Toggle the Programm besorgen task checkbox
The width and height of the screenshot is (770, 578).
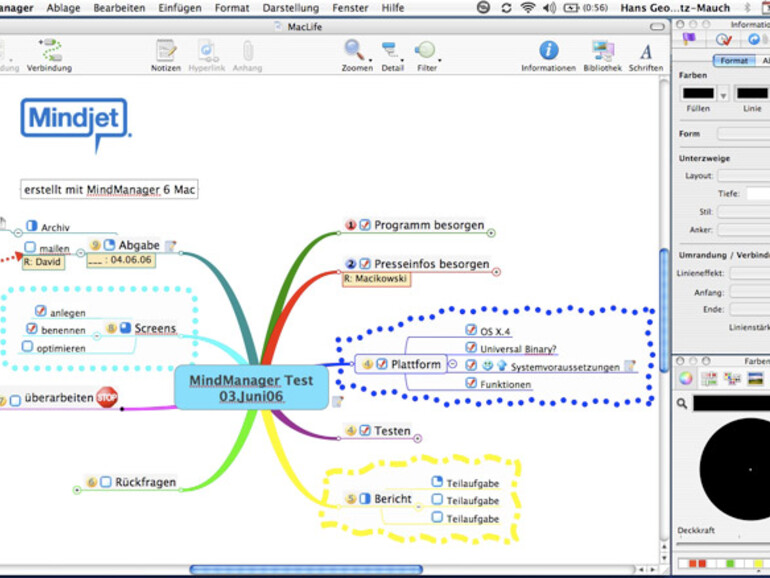point(365,224)
